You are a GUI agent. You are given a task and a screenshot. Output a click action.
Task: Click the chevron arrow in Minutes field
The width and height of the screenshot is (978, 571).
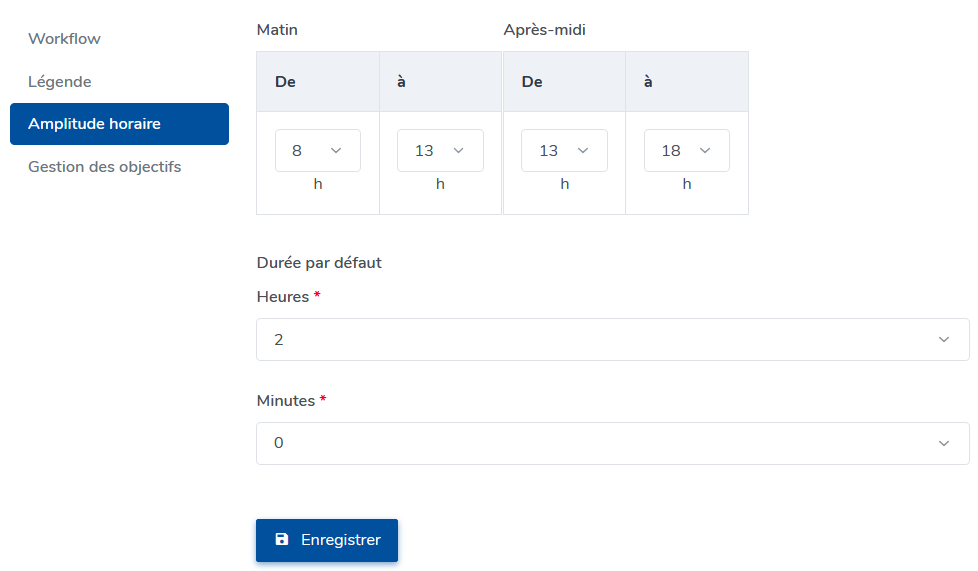[x=944, y=444]
